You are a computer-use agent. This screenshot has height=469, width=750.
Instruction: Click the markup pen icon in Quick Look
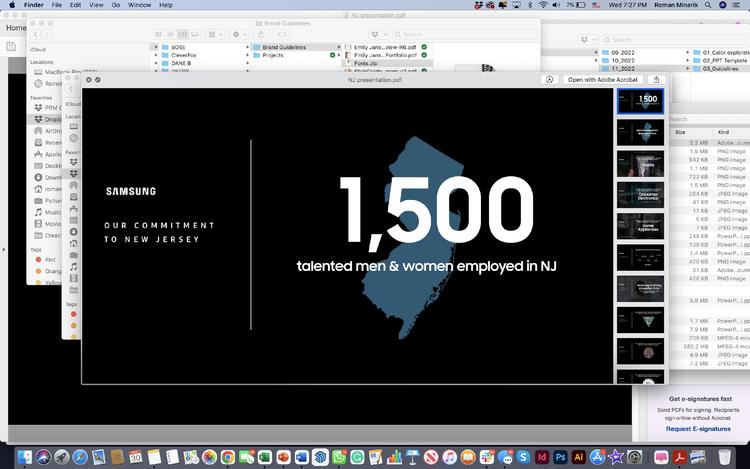pos(549,79)
